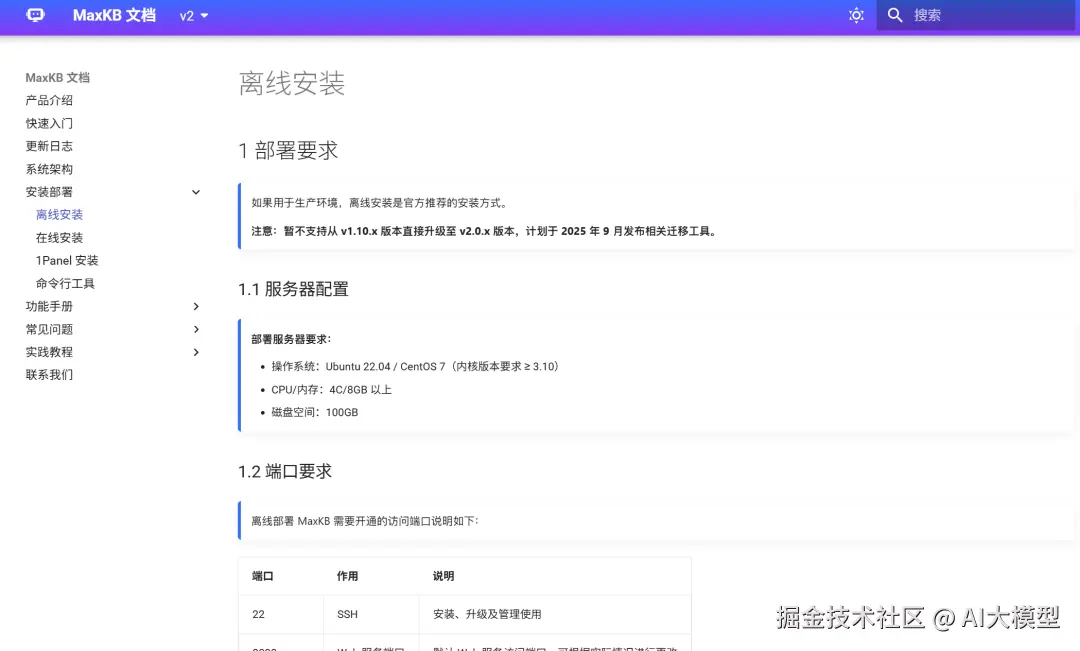Open 功能手册 in the sidebar
This screenshot has width=1080, height=651.
pos(49,307)
